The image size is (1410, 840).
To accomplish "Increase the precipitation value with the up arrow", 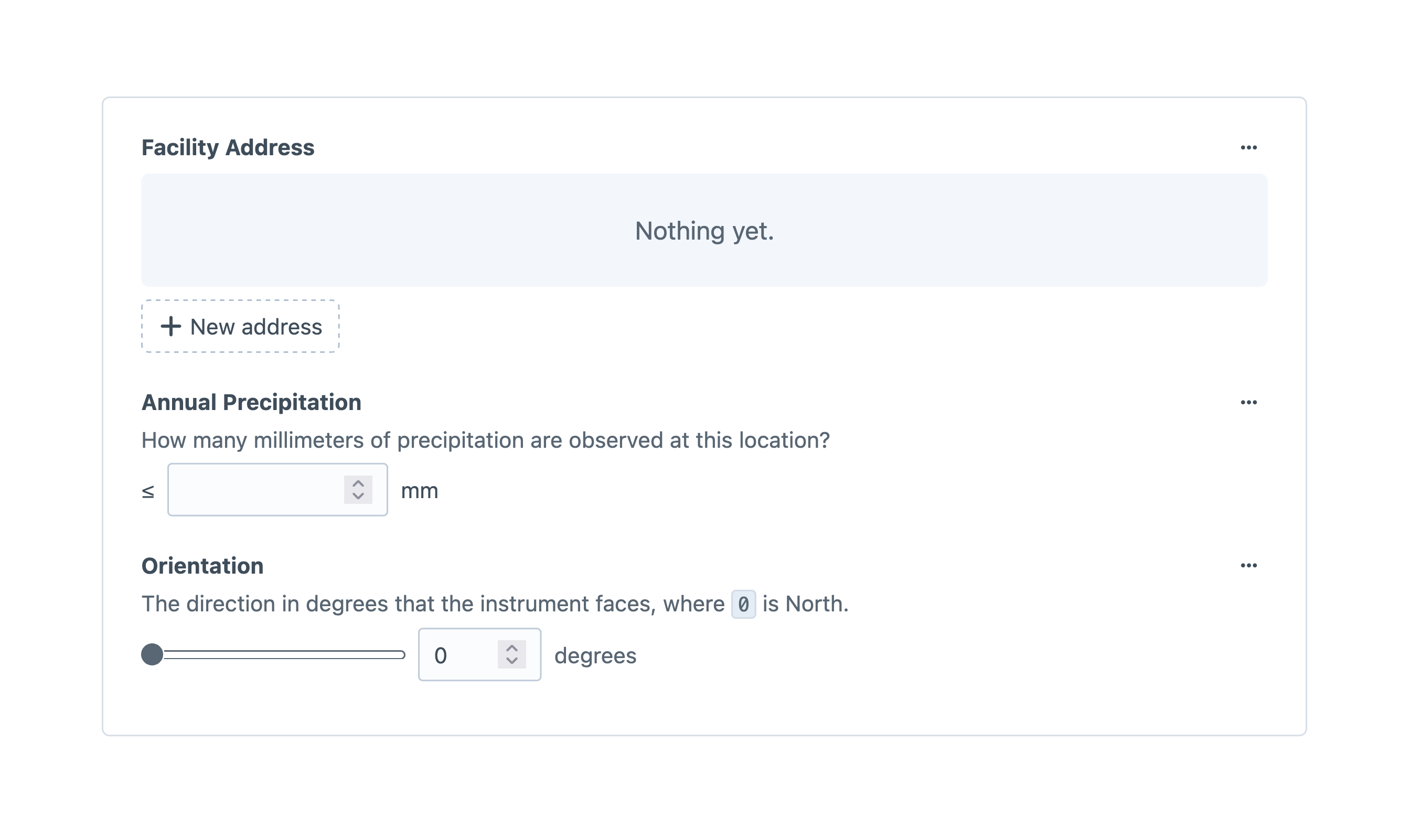I will (358, 483).
